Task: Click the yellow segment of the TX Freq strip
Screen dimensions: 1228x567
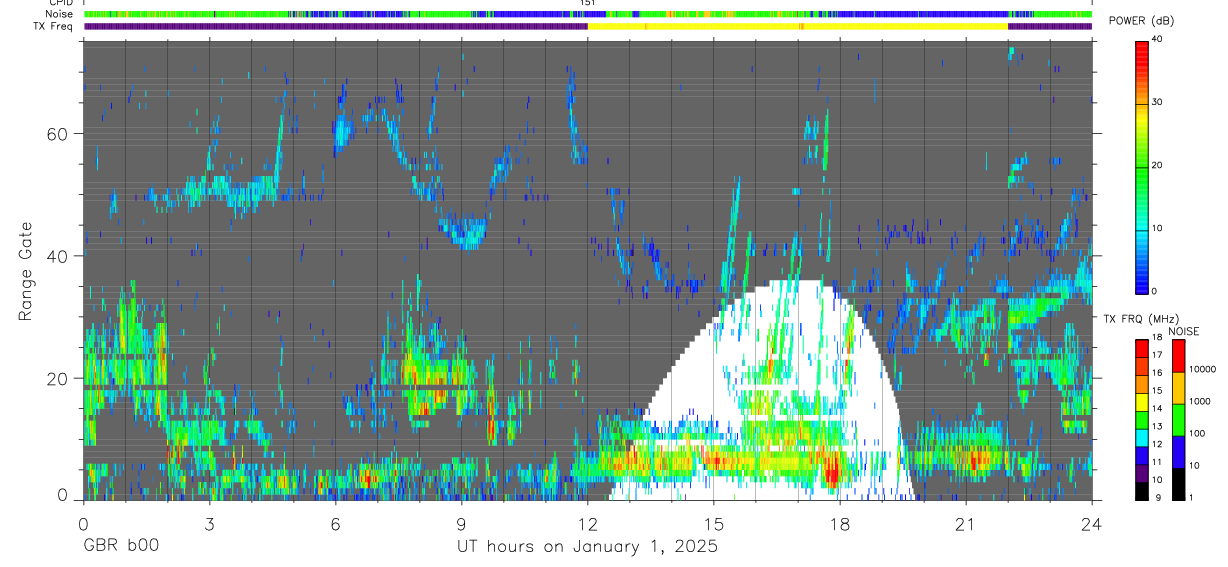Action: (x=797, y=26)
